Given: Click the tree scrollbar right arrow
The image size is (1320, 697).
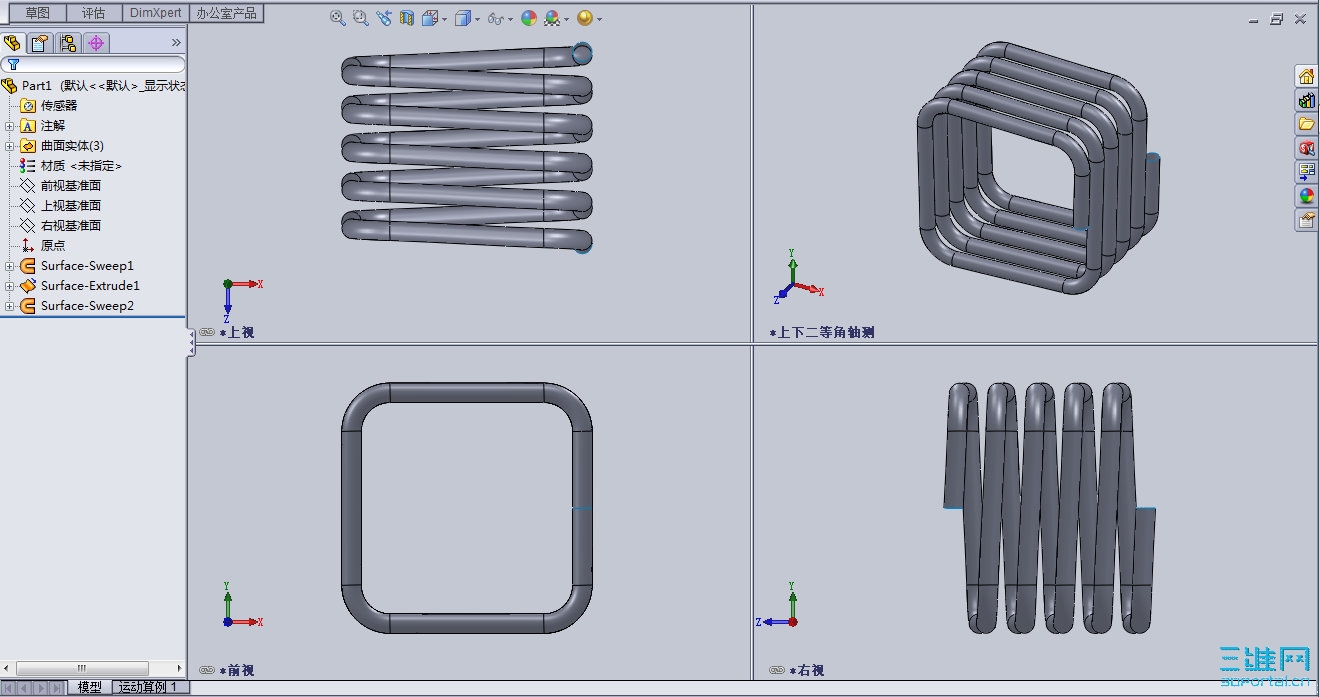Looking at the screenshot, I should 179,668.
